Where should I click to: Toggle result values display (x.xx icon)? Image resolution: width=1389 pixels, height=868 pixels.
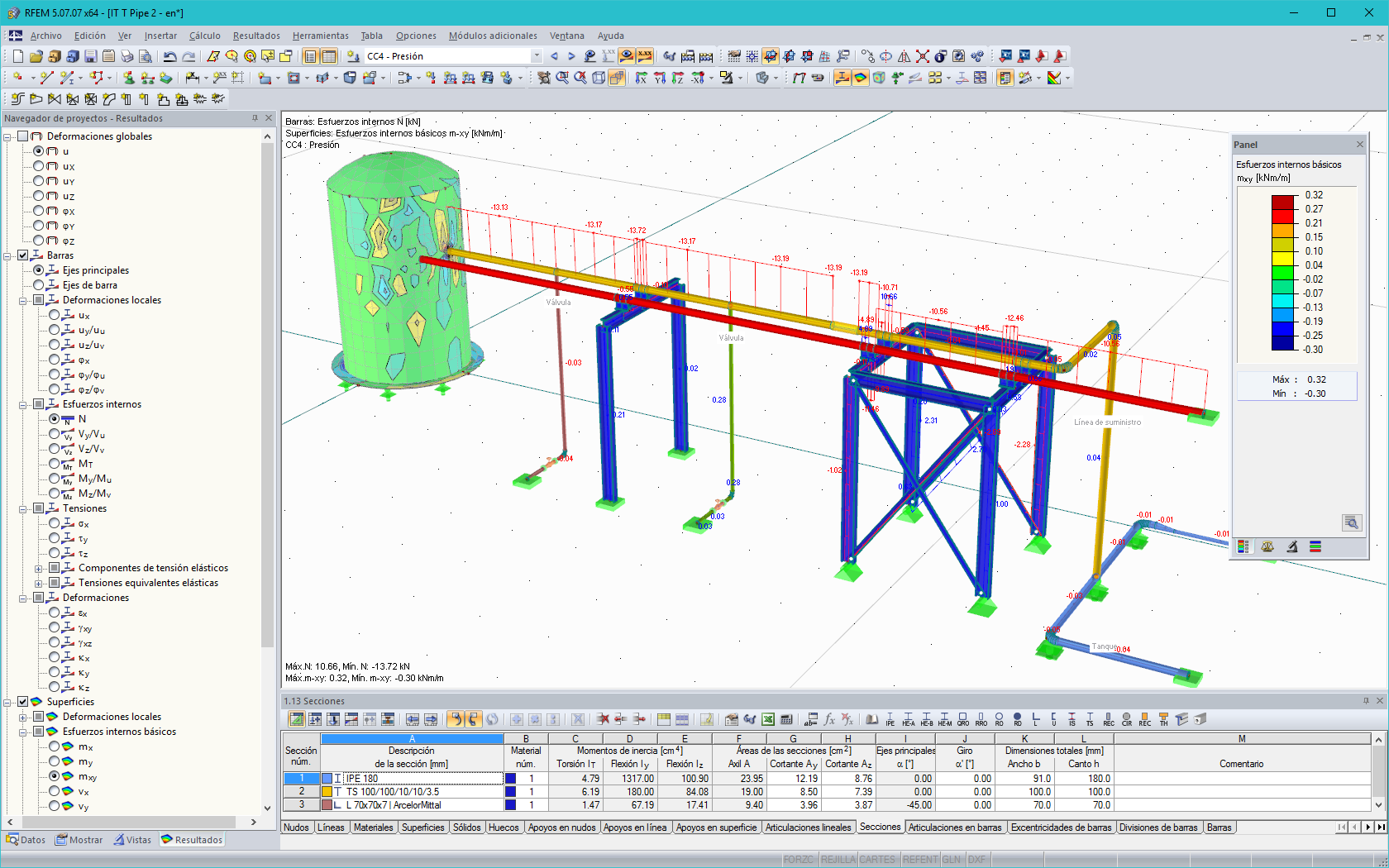tap(645, 56)
